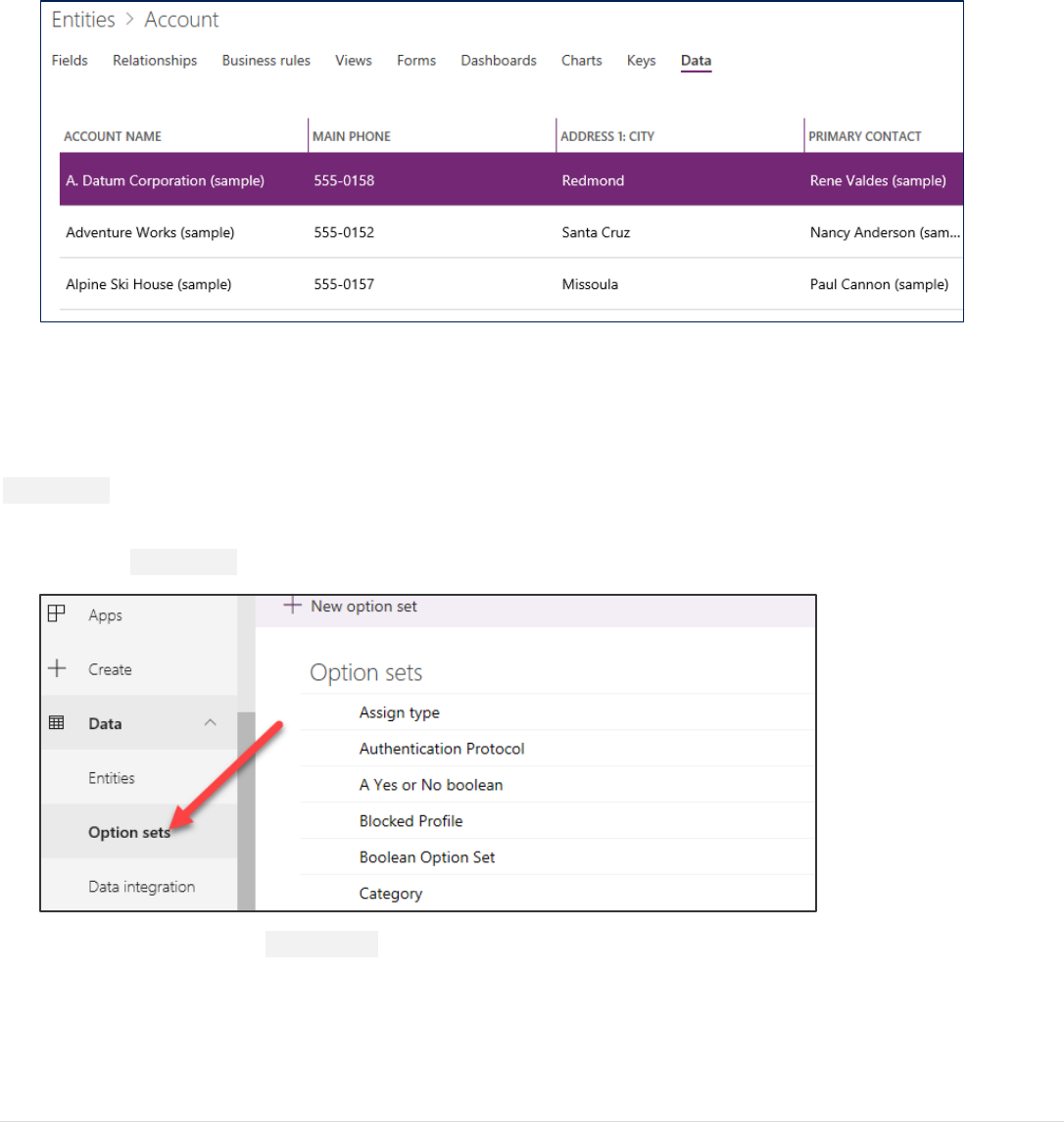This screenshot has height=1122, width=1064.
Task: Click the Account breadcrumb title
Action: click(182, 20)
